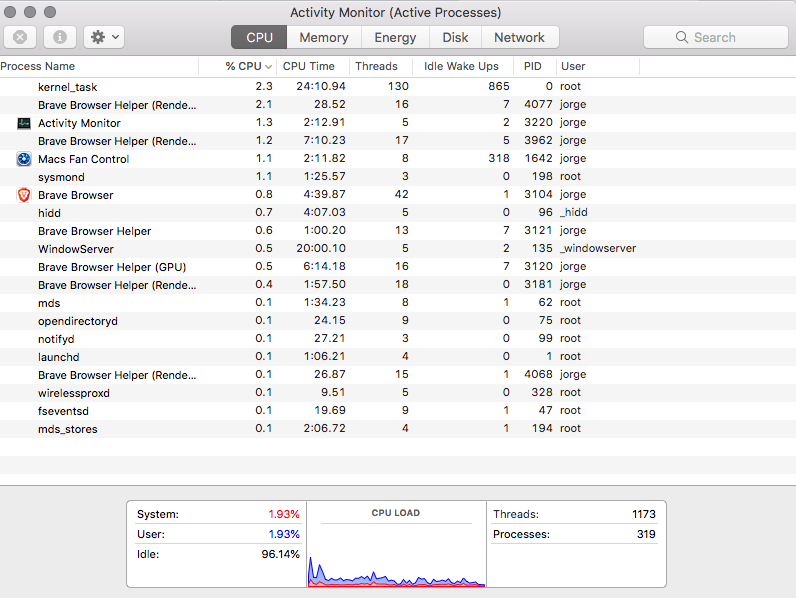Select the hidd process row

pos(398,213)
